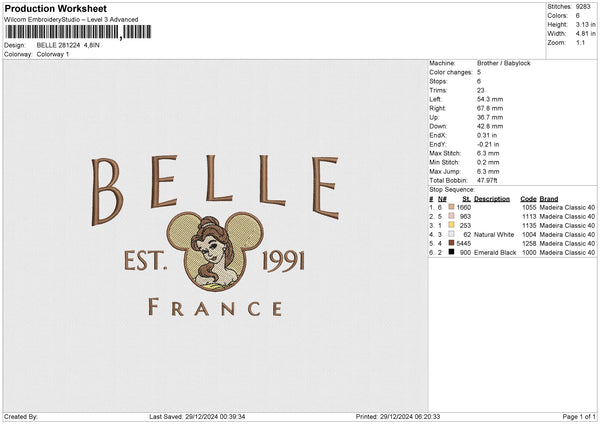The image size is (600, 424).
Task: Click thread code 1004
Action: pos(529,234)
